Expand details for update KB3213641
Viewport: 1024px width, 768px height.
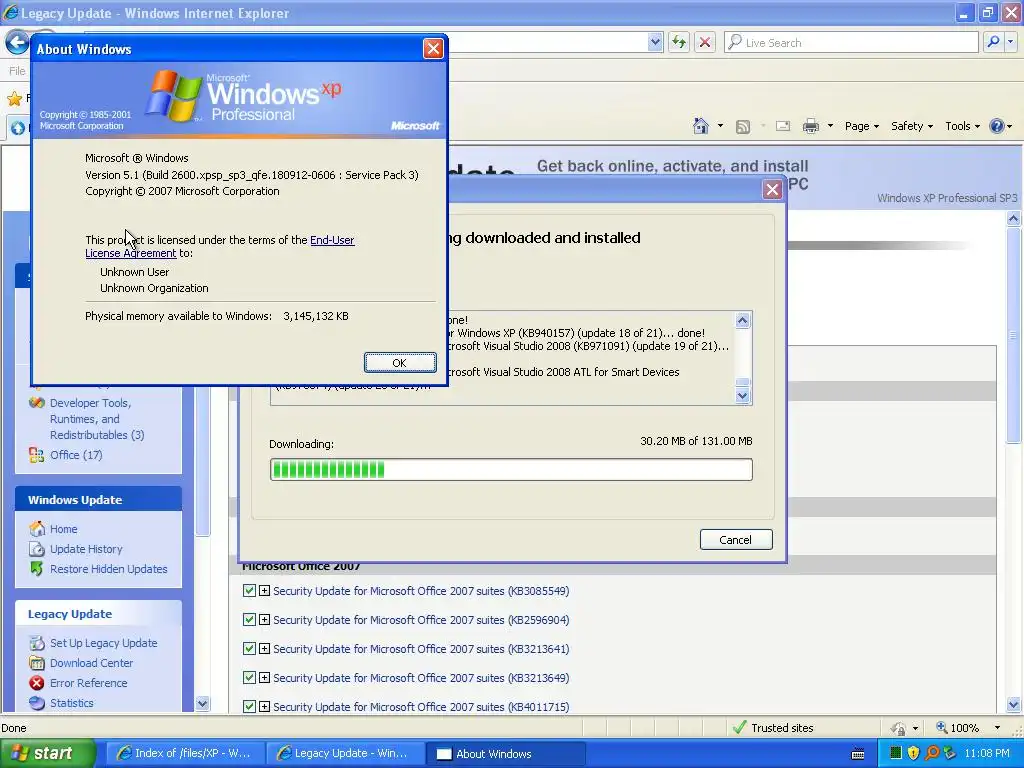click(x=264, y=648)
